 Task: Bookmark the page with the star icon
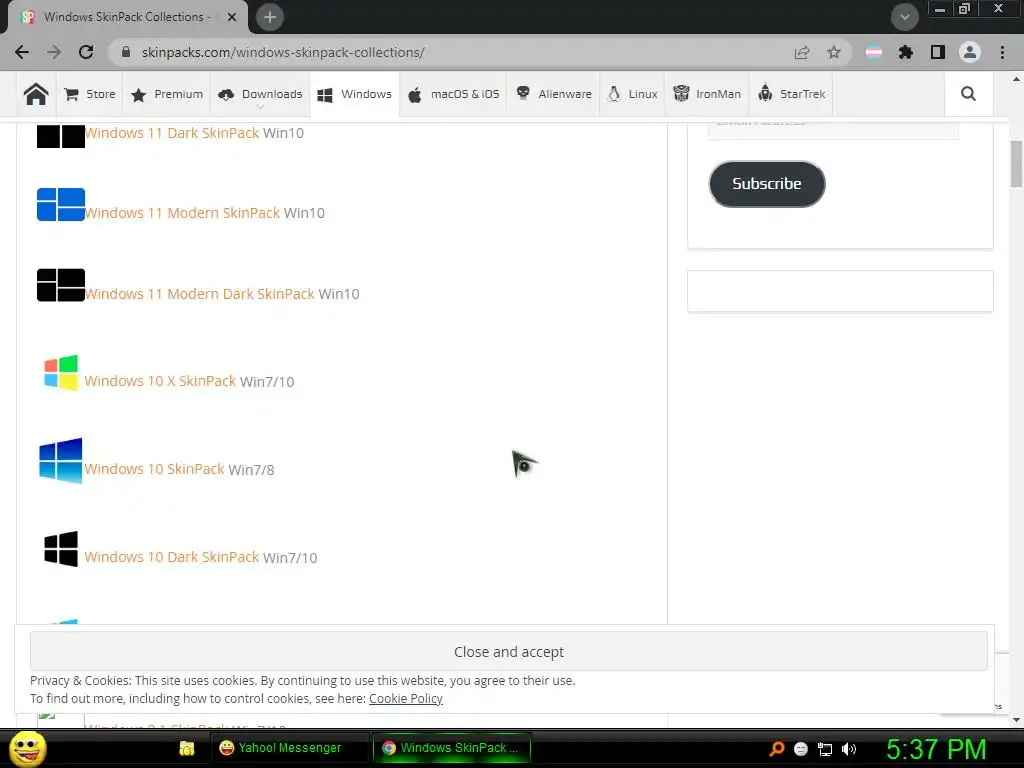[834, 52]
